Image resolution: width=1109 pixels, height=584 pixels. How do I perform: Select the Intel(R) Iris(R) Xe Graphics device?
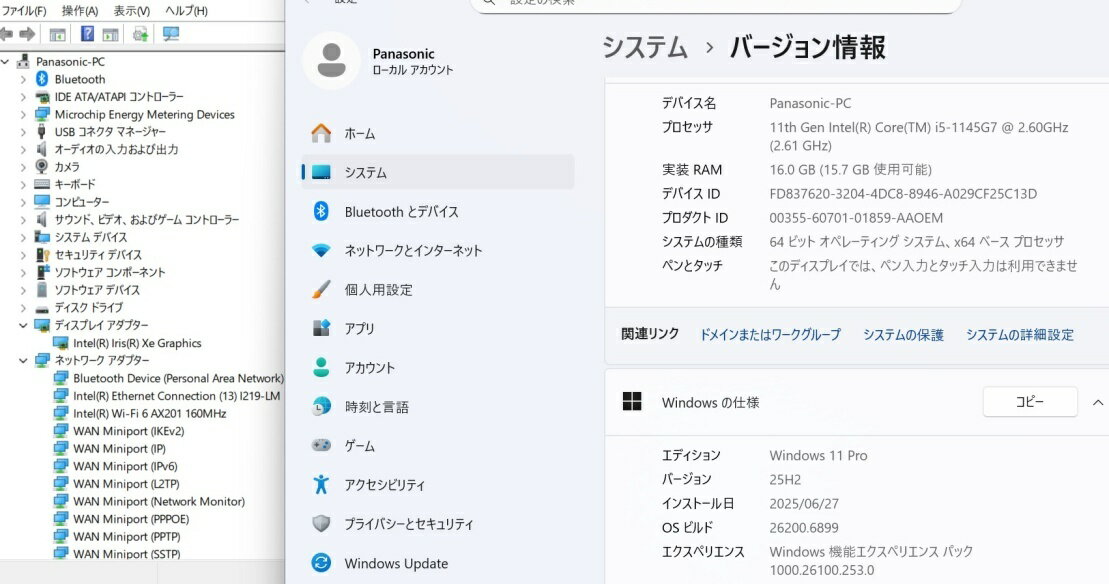point(137,343)
